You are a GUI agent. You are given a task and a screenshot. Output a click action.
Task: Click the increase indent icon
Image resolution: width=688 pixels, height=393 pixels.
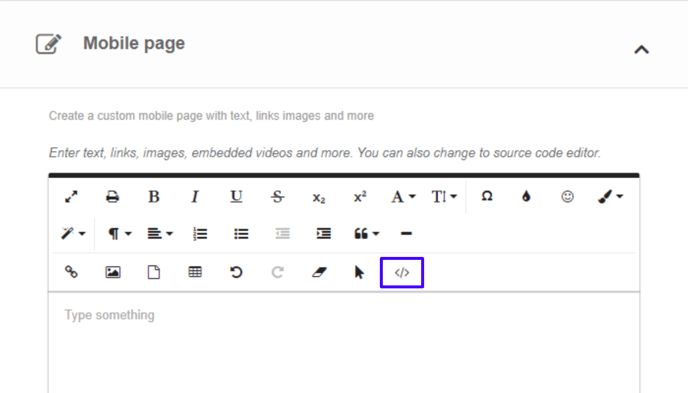[x=324, y=233]
